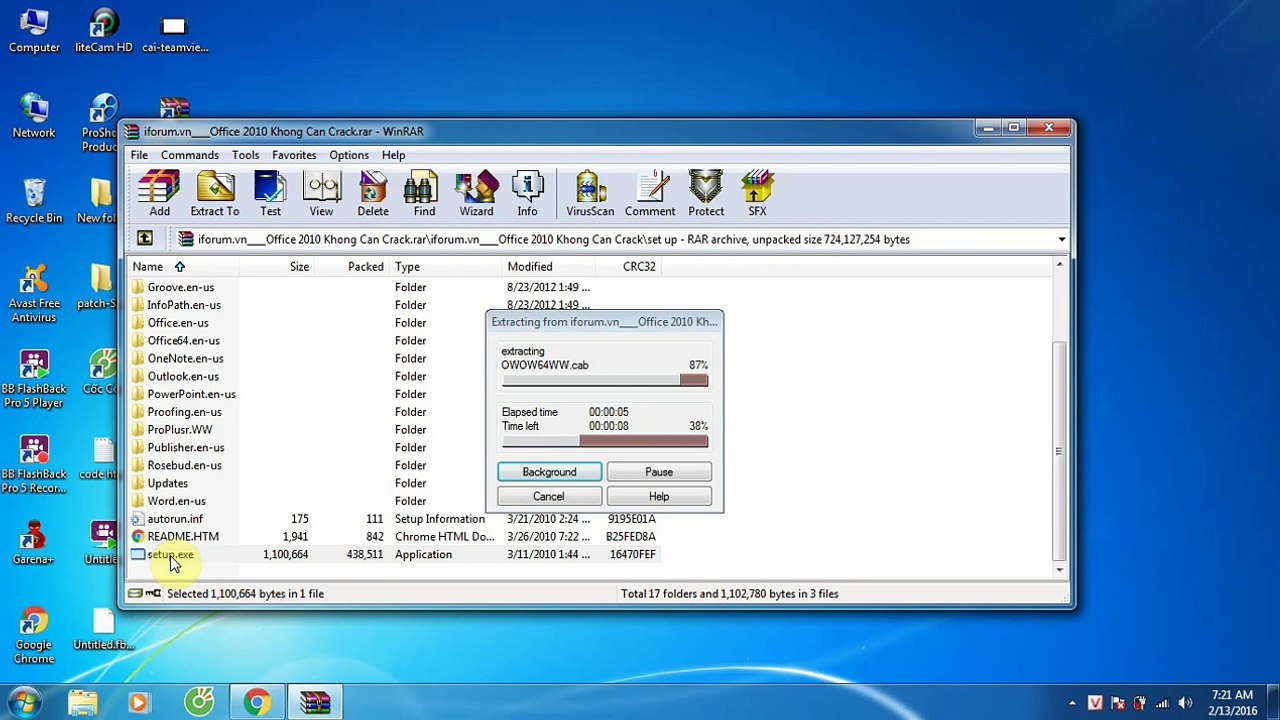Image resolution: width=1280 pixels, height=720 pixels.
Task: Select the README.HTM file
Action: click(183, 537)
